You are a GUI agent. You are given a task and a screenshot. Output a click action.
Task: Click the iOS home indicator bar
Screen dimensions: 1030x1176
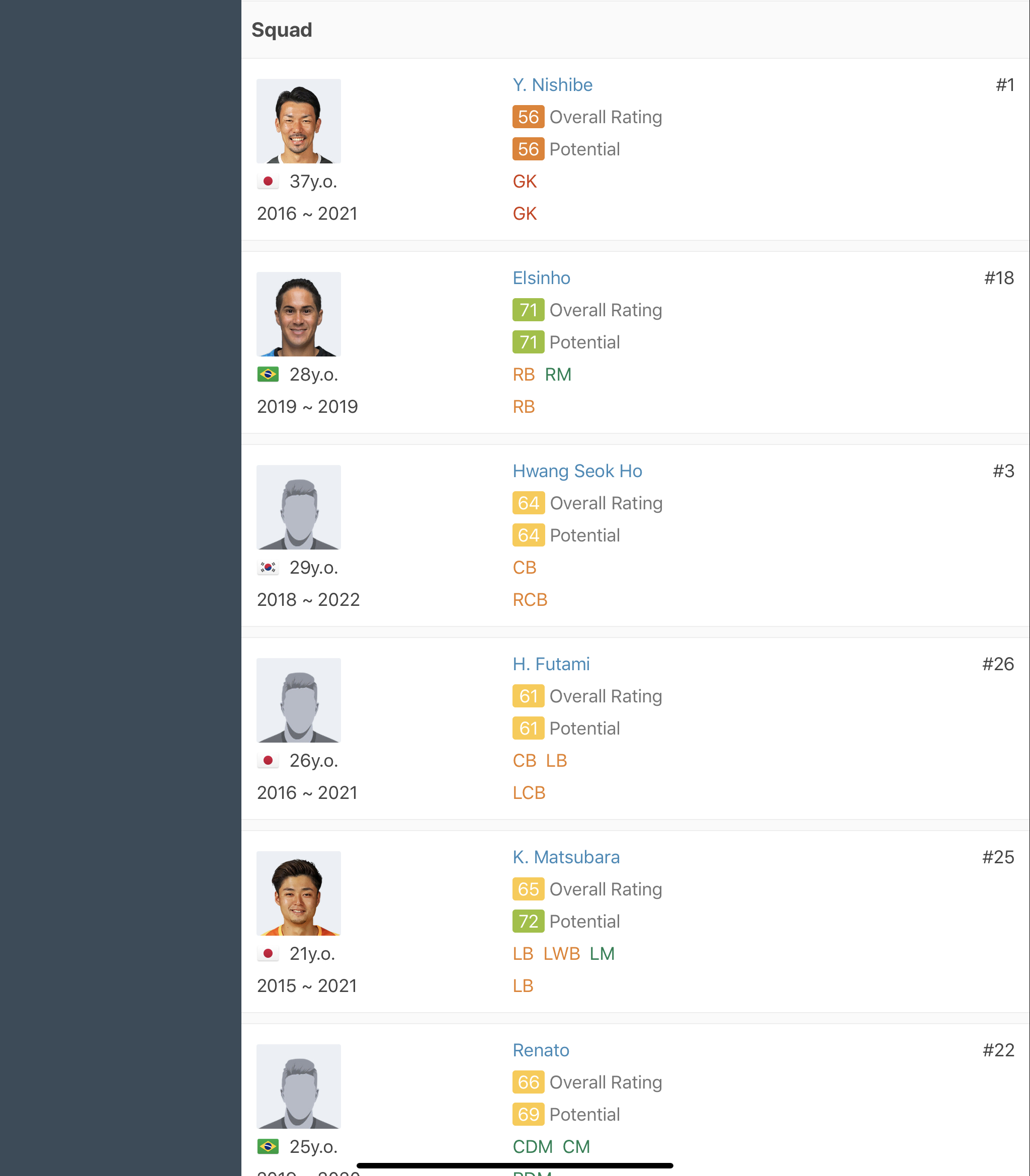(x=514, y=1165)
